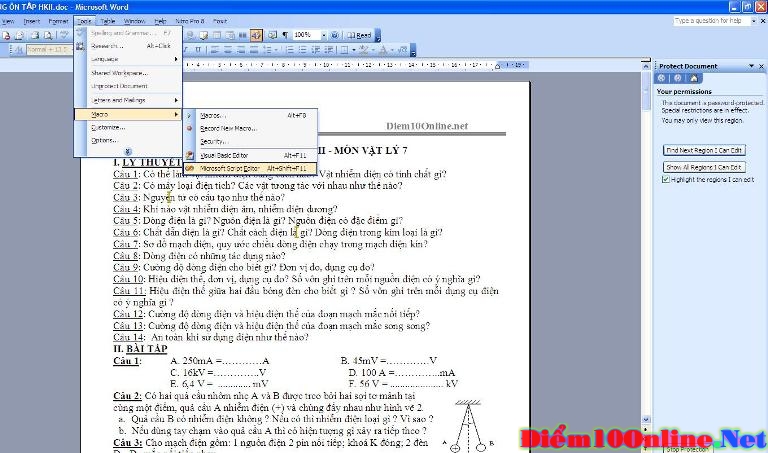Click the Type a question for help box
Viewport: 768px width, 453px height.
(711, 21)
